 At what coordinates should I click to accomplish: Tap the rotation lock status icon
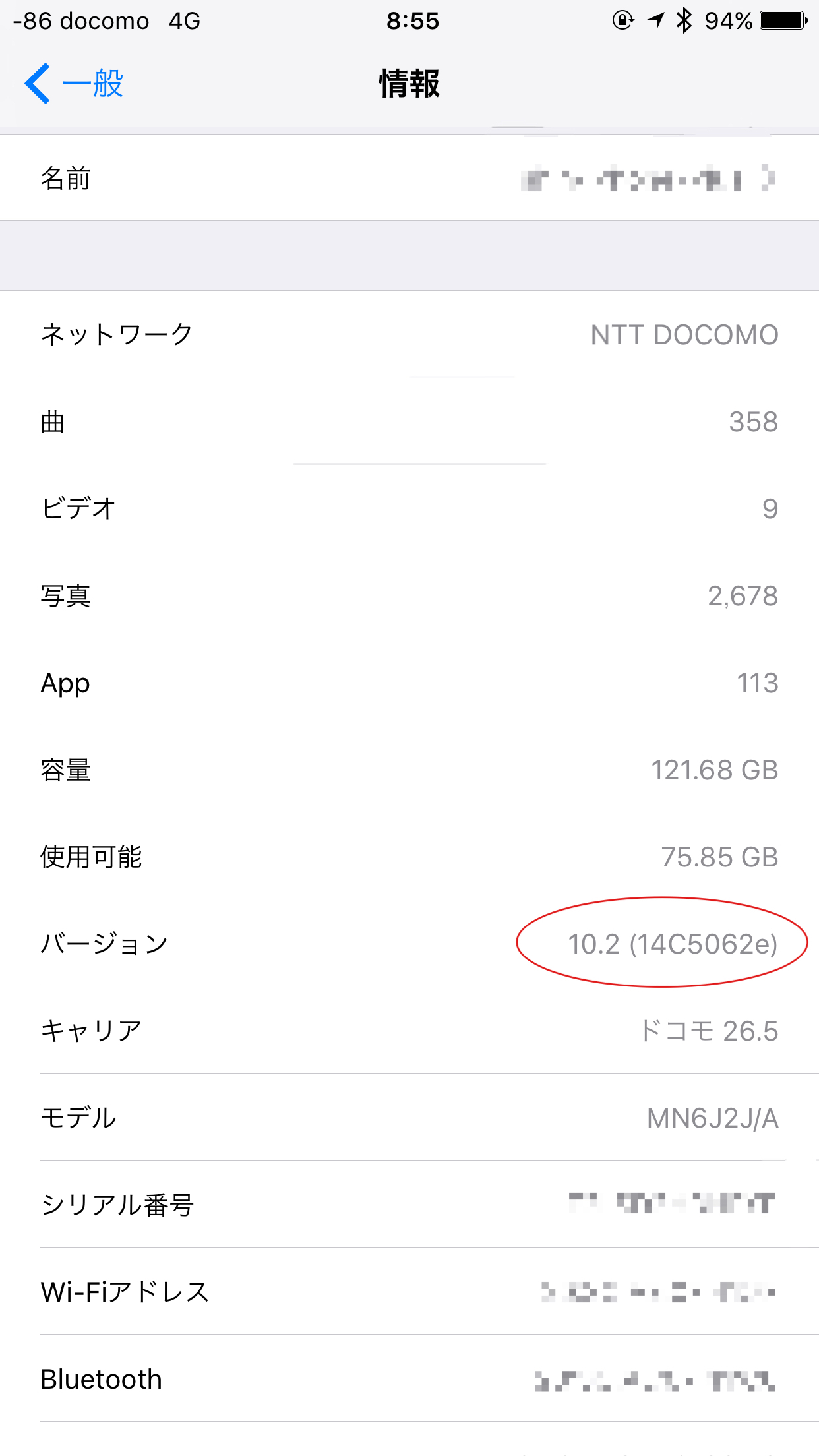[x=622, y=20]
